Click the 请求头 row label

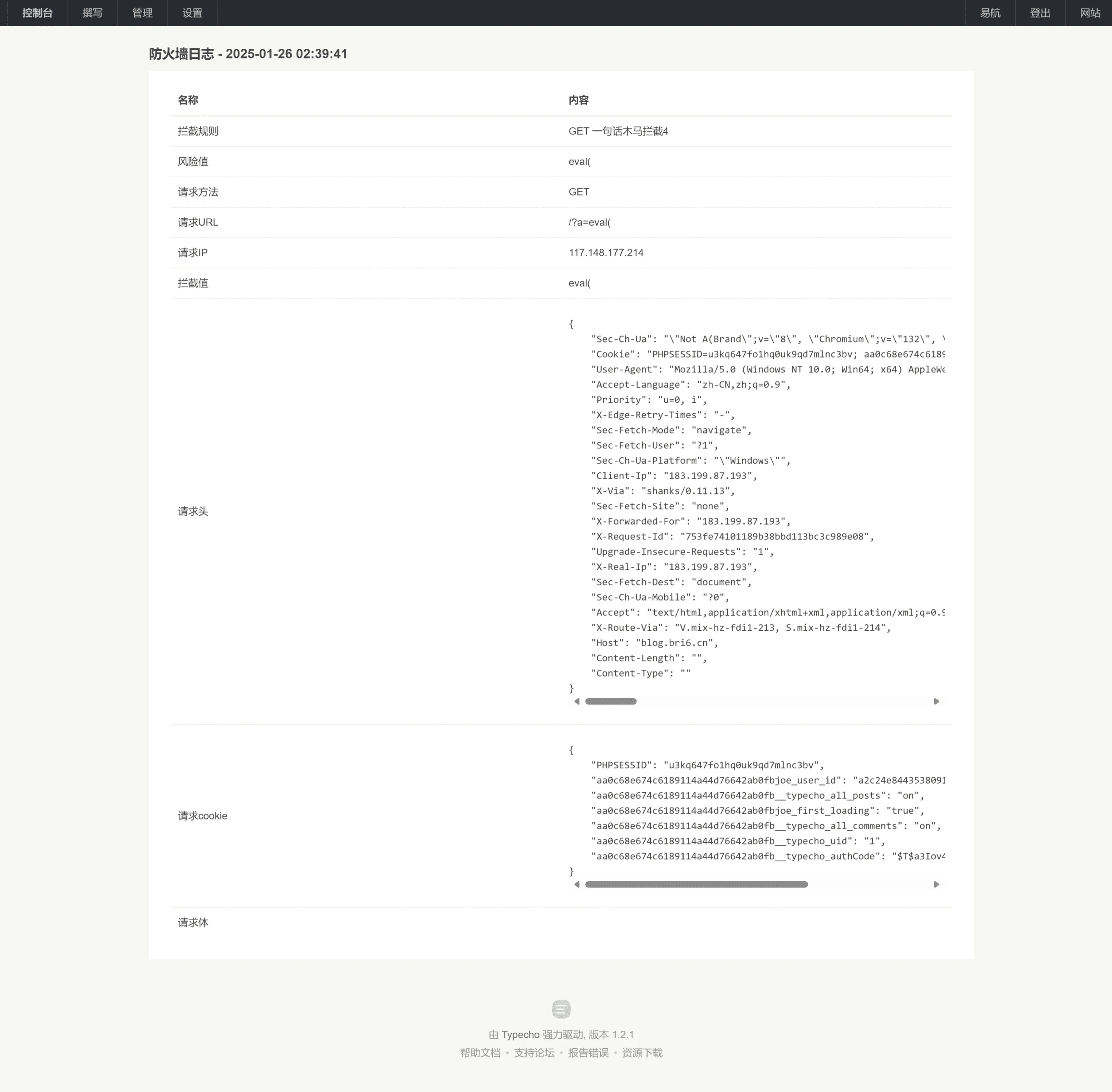193,512
